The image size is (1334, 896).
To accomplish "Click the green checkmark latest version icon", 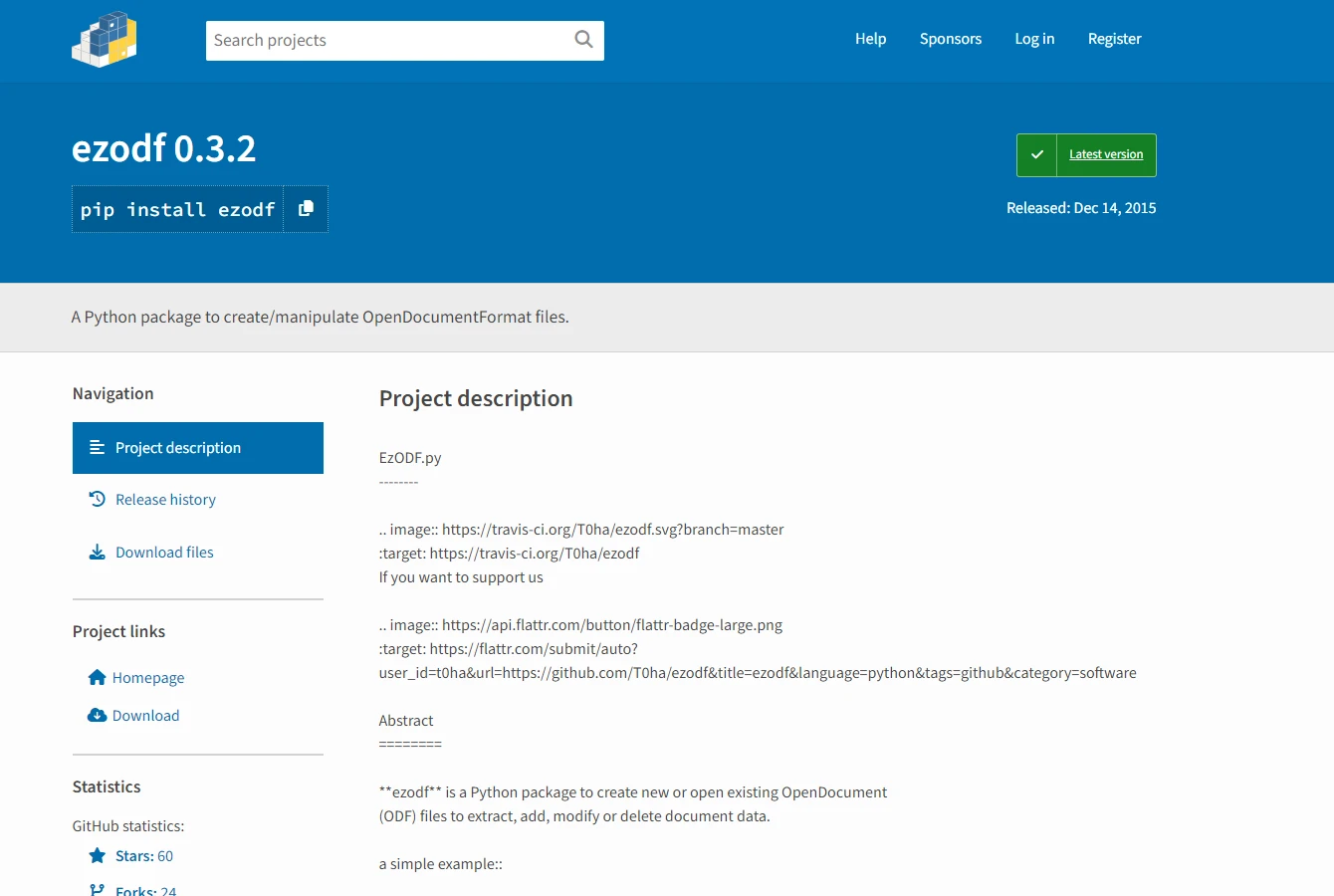I will [1036, 155].
